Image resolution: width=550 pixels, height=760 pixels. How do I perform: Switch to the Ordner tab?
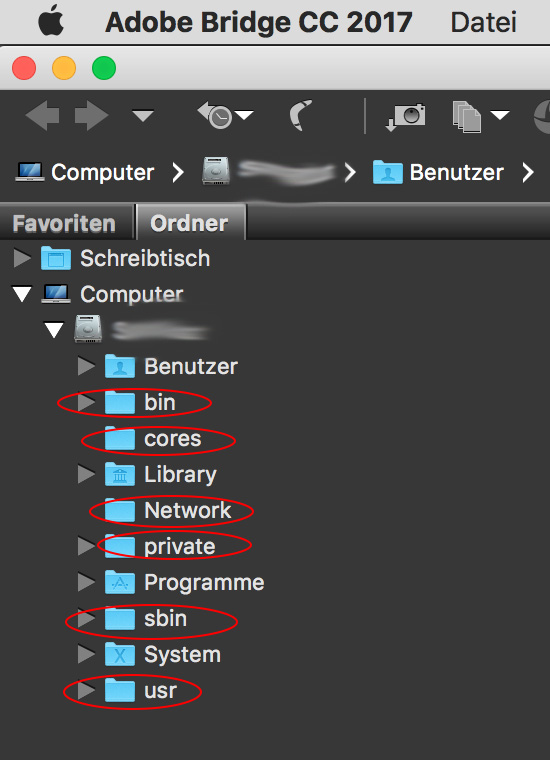coord(189,223)
